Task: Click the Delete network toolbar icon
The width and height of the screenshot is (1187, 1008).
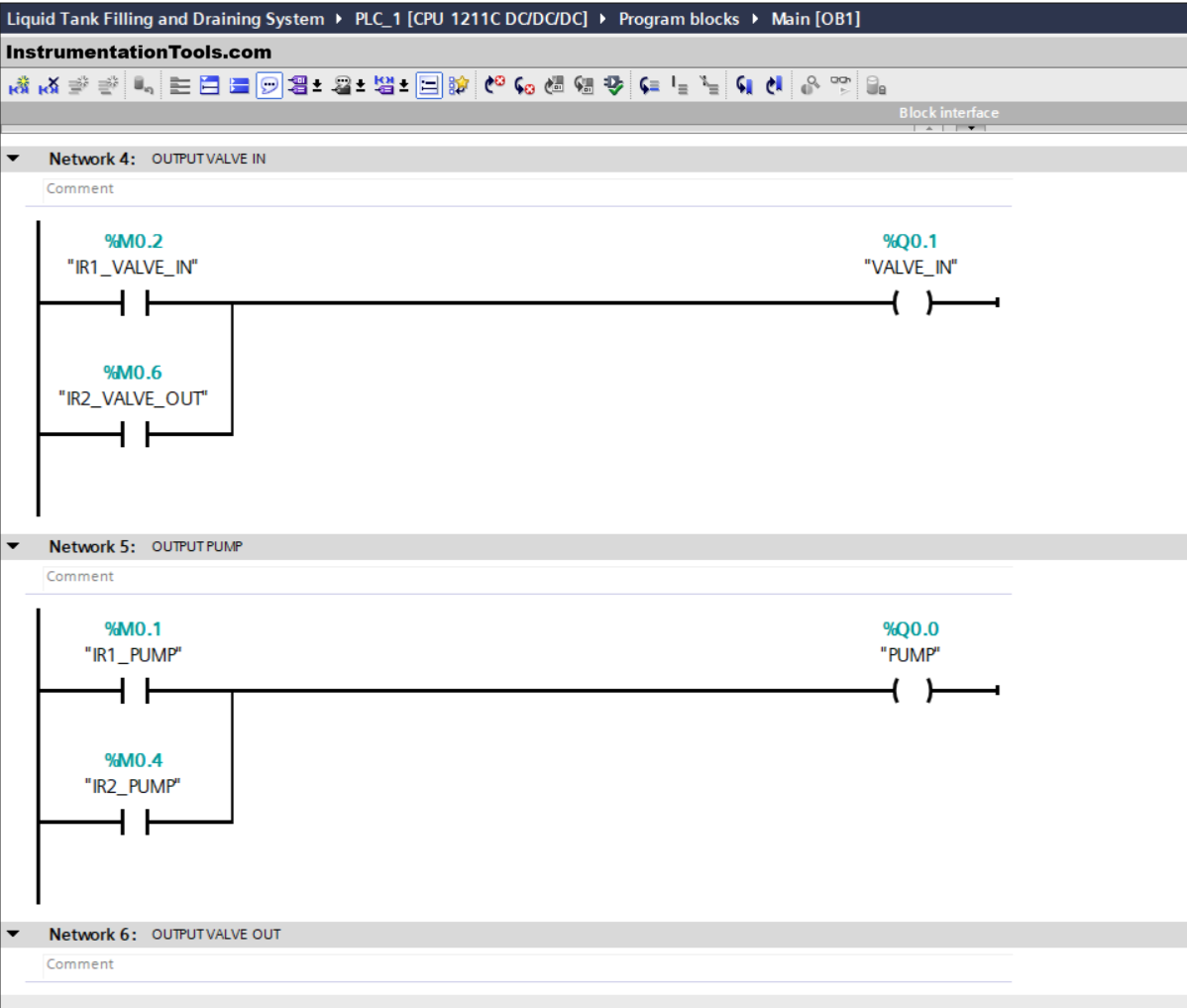Action: point(49,86)
